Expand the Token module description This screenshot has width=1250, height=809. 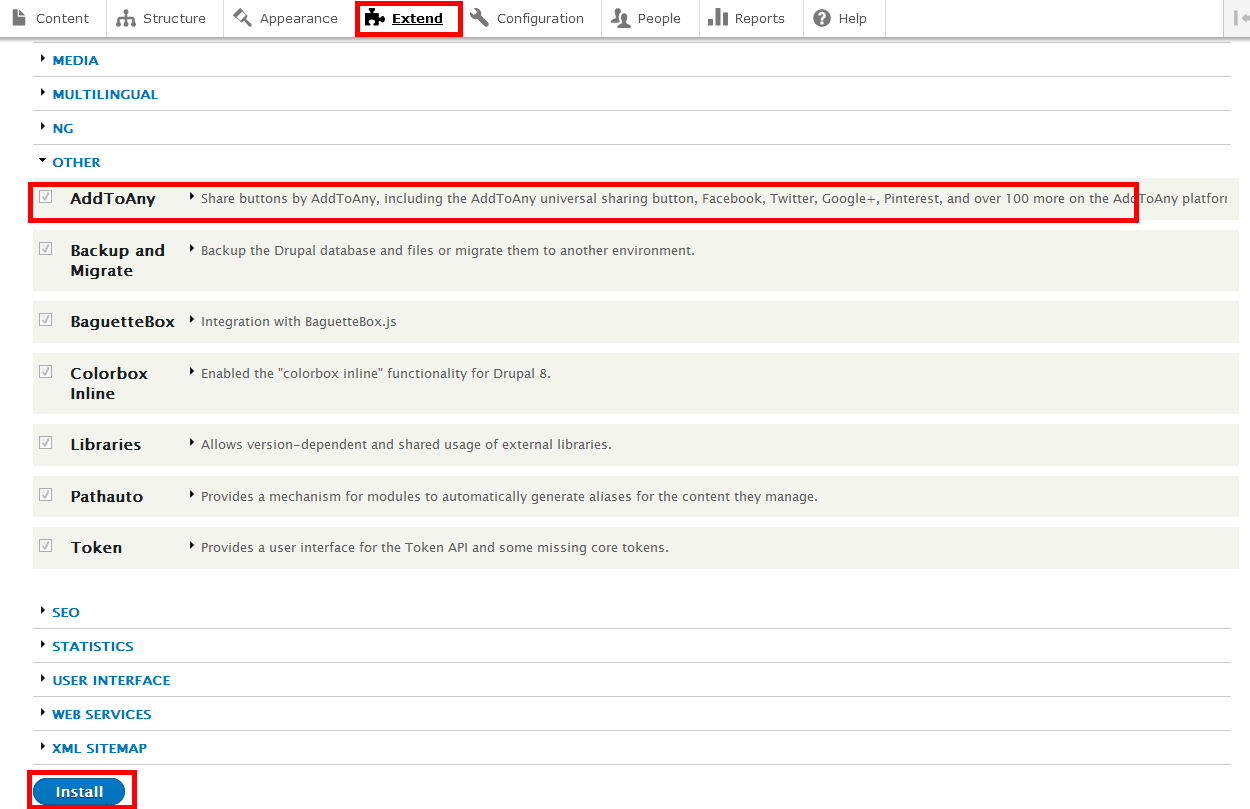[190, 546]
